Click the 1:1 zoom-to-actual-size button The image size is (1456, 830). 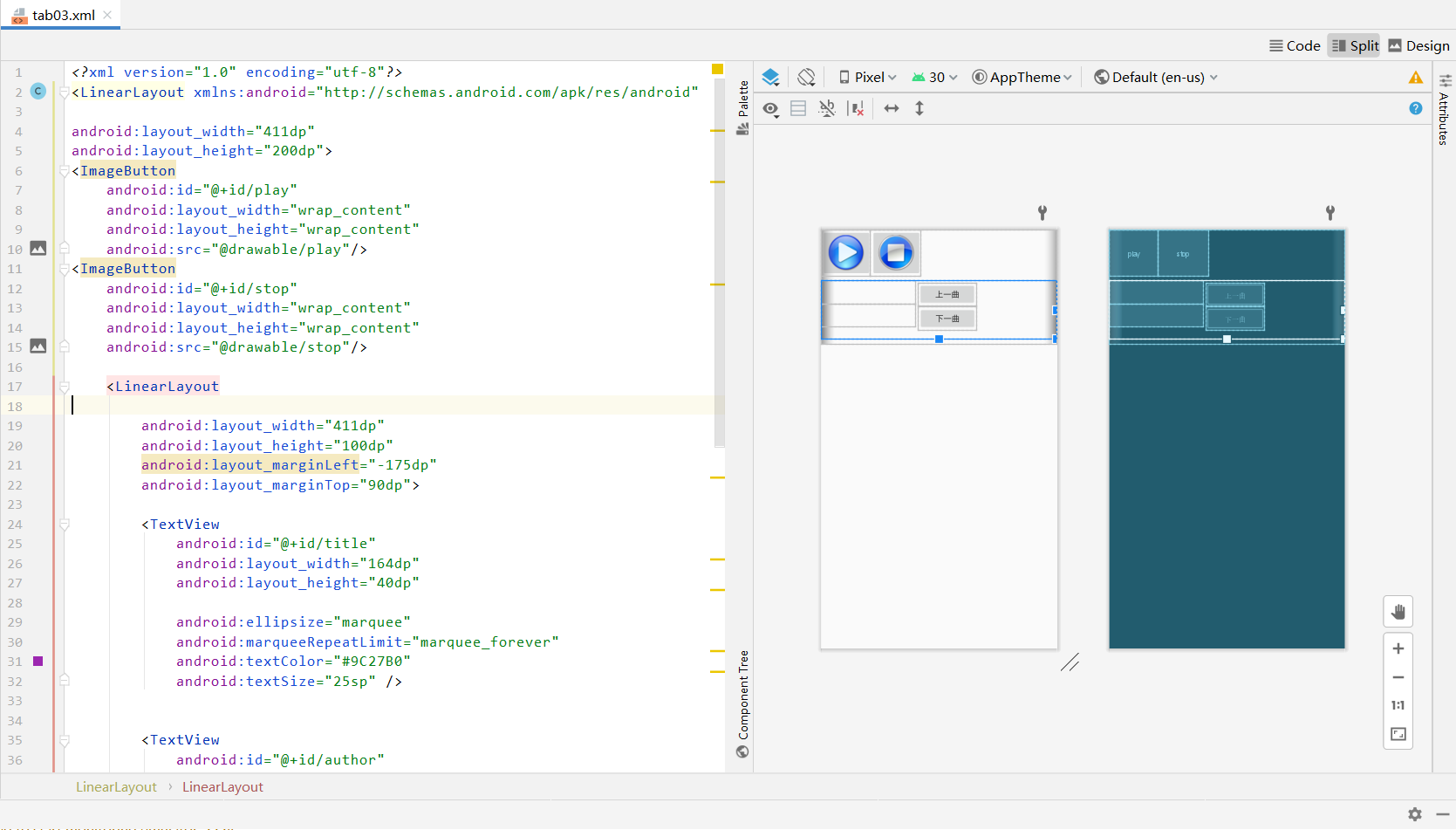1398,705
